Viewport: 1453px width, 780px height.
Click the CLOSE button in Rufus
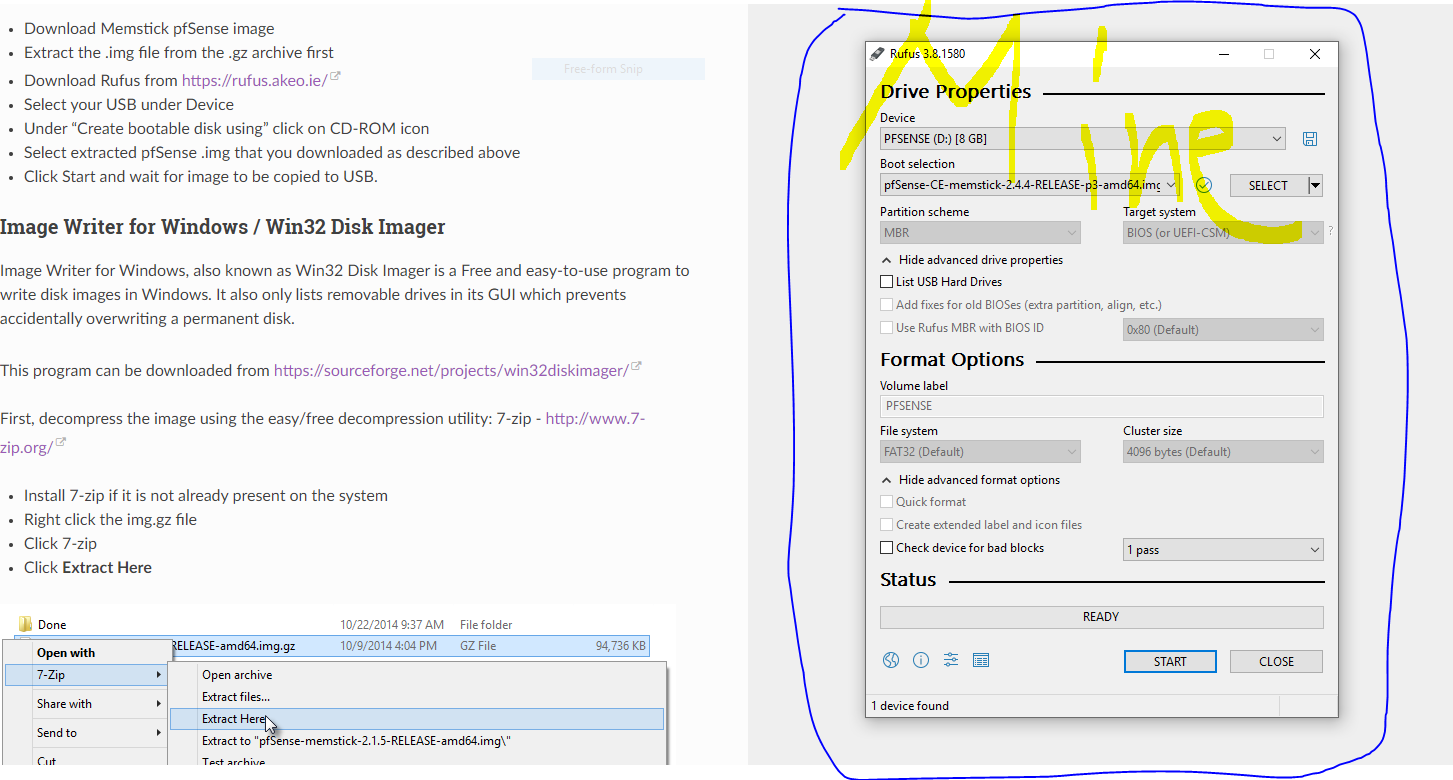(x=1276, y=661)
